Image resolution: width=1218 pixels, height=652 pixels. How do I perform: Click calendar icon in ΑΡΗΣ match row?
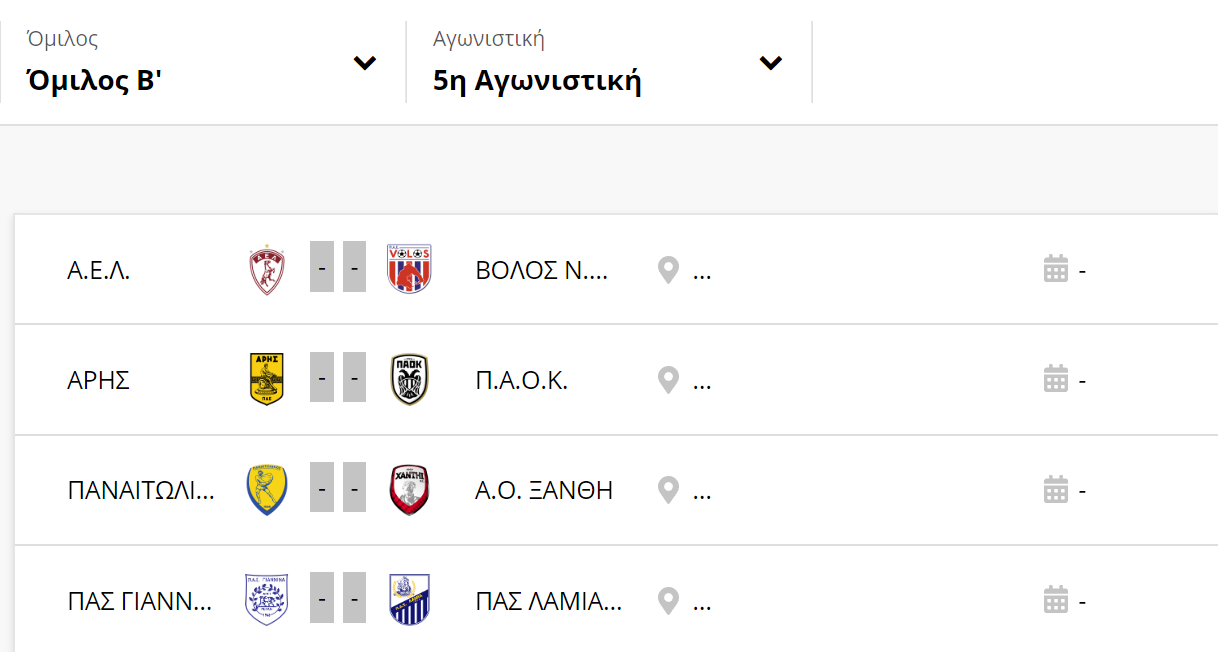tap(1056, 380)
